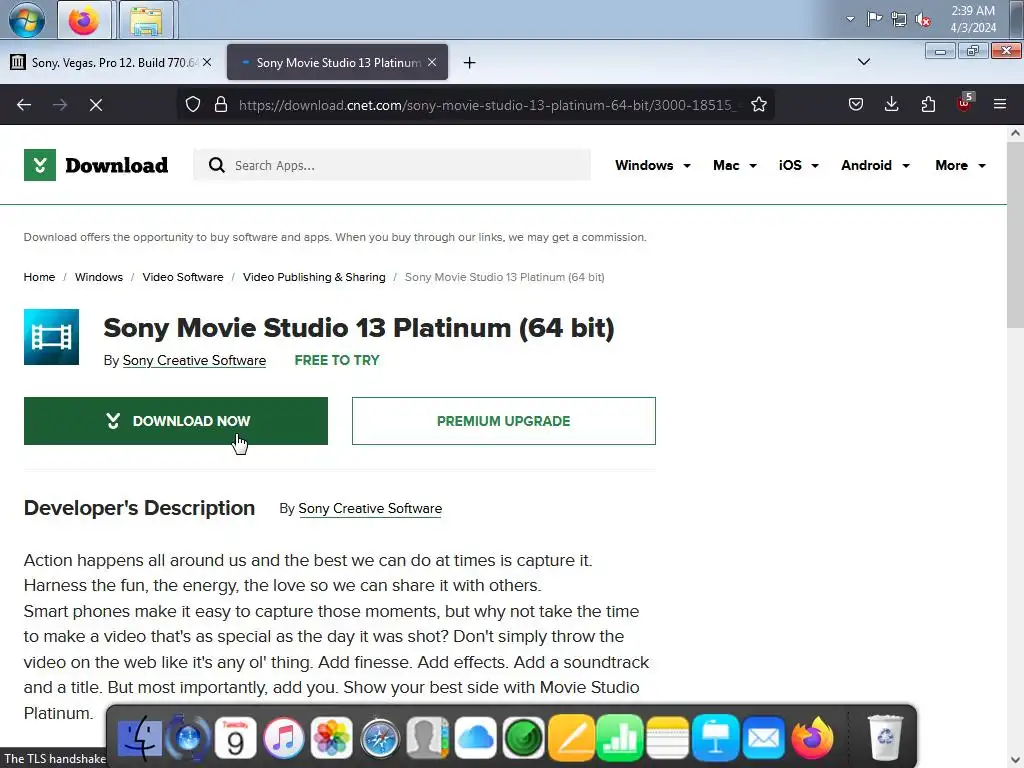Open Notes in the dock

point(667,739)
